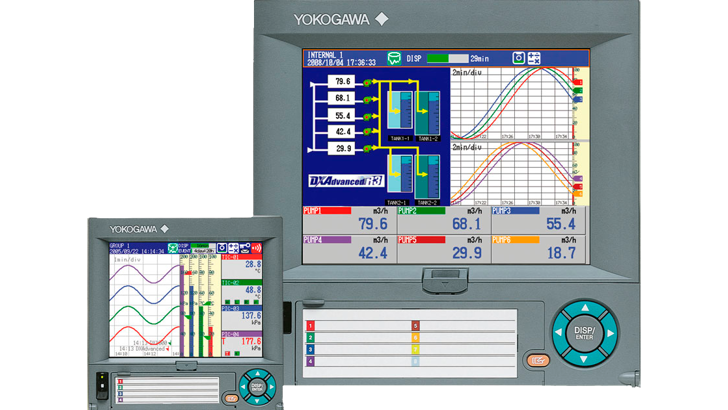
Task: Click red channel 1 label on large panel
Action: tap(310, 326)
